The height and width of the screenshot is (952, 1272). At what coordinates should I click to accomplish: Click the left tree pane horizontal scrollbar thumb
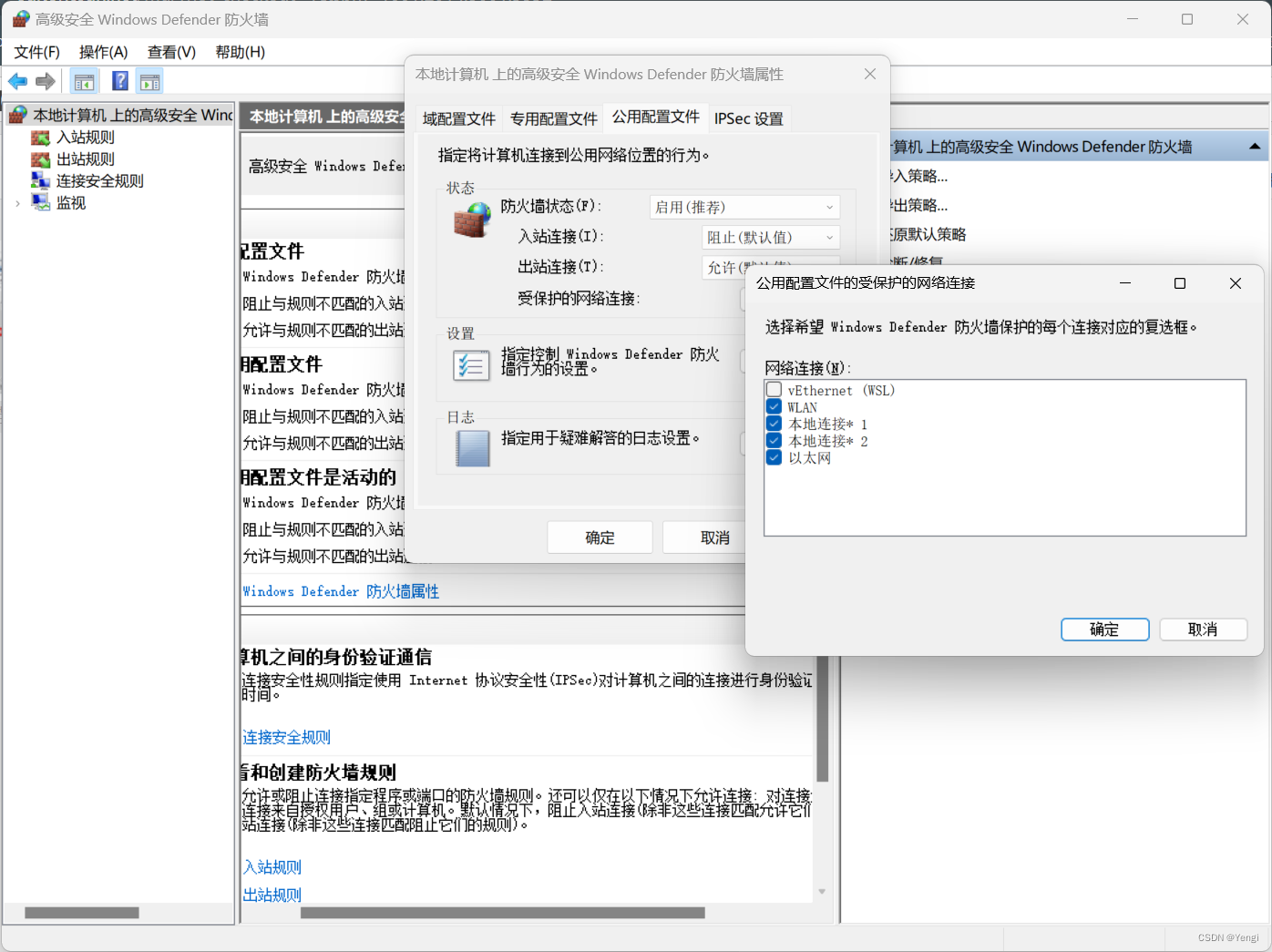[82, 913]
